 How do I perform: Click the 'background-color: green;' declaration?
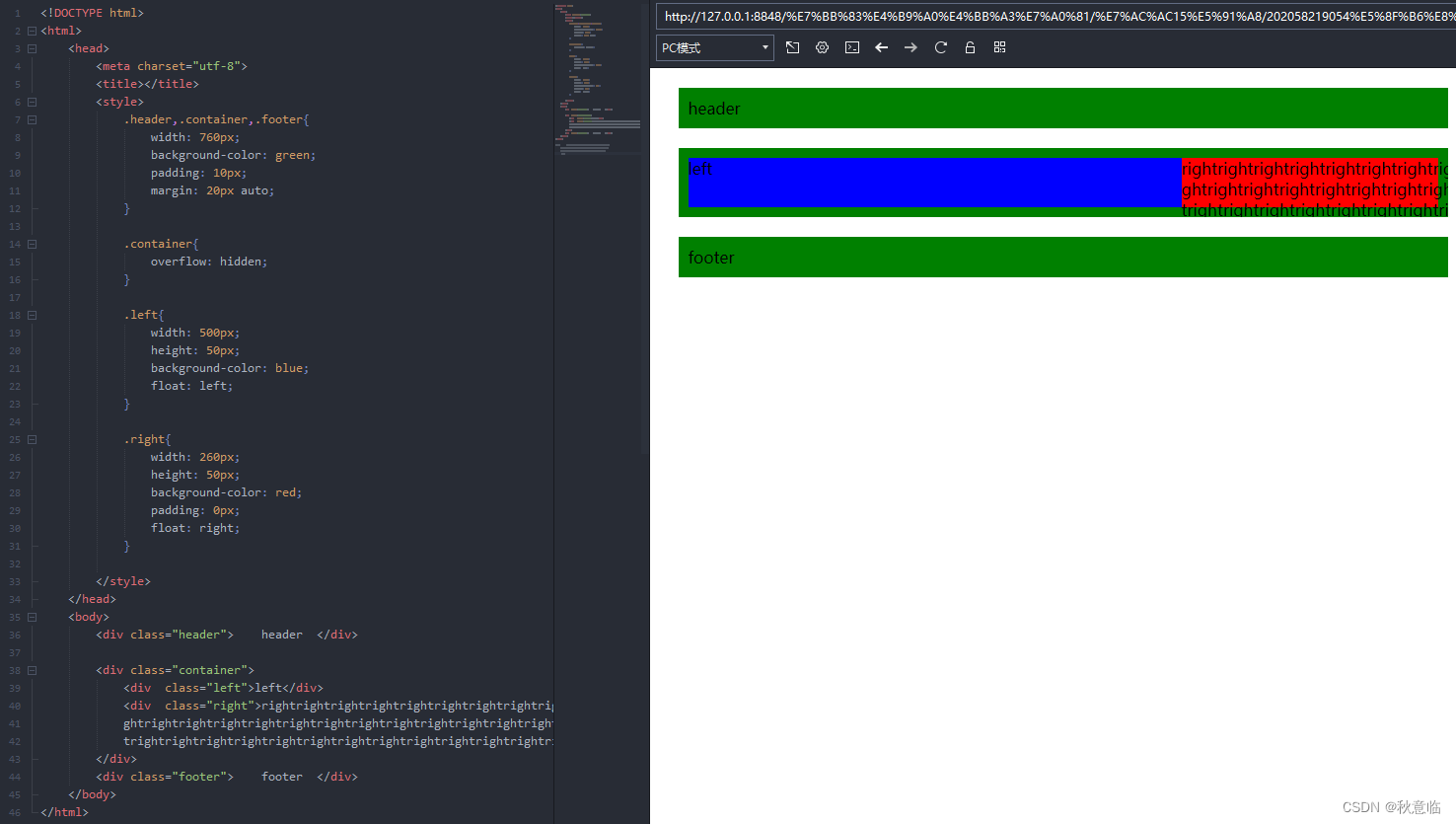(233, 155)
